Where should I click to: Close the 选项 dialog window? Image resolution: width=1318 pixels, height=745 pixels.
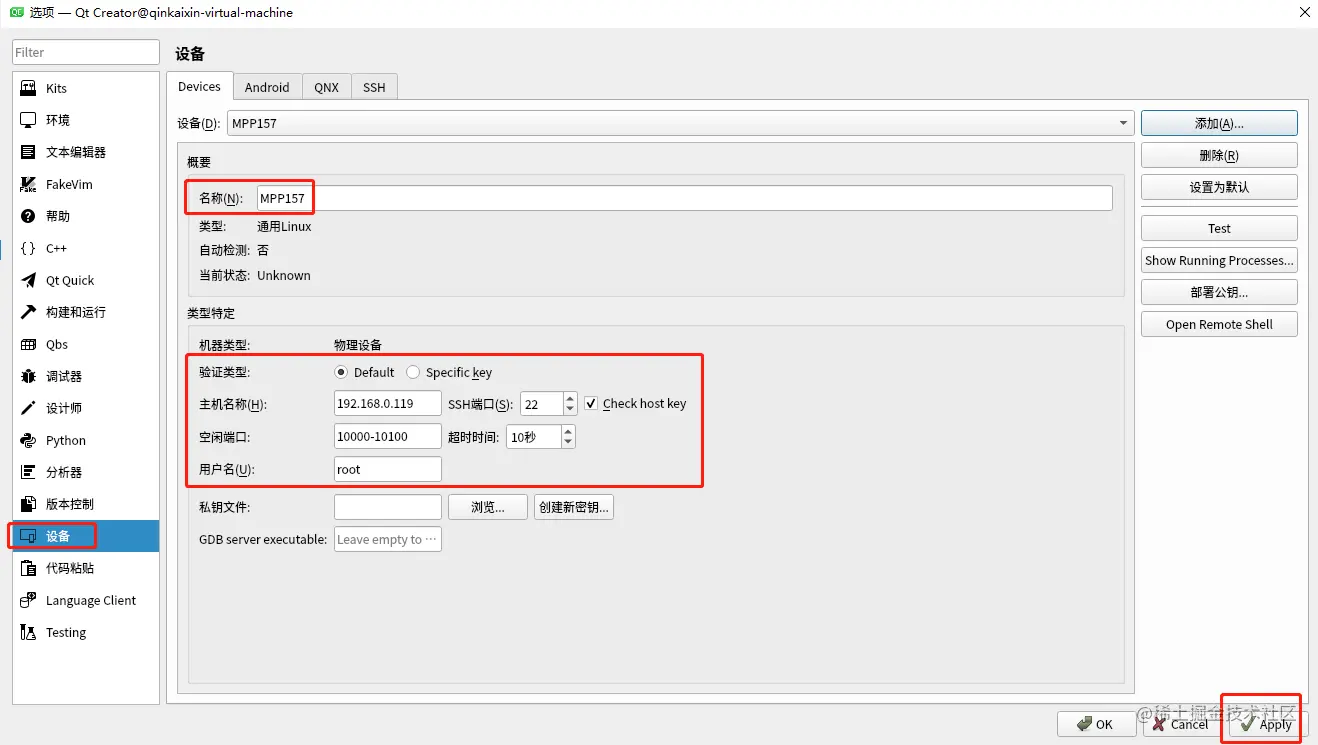1304,13
